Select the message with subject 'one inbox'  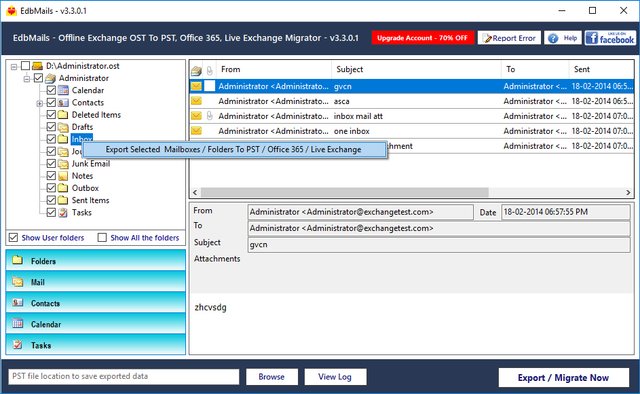[411, 131]
